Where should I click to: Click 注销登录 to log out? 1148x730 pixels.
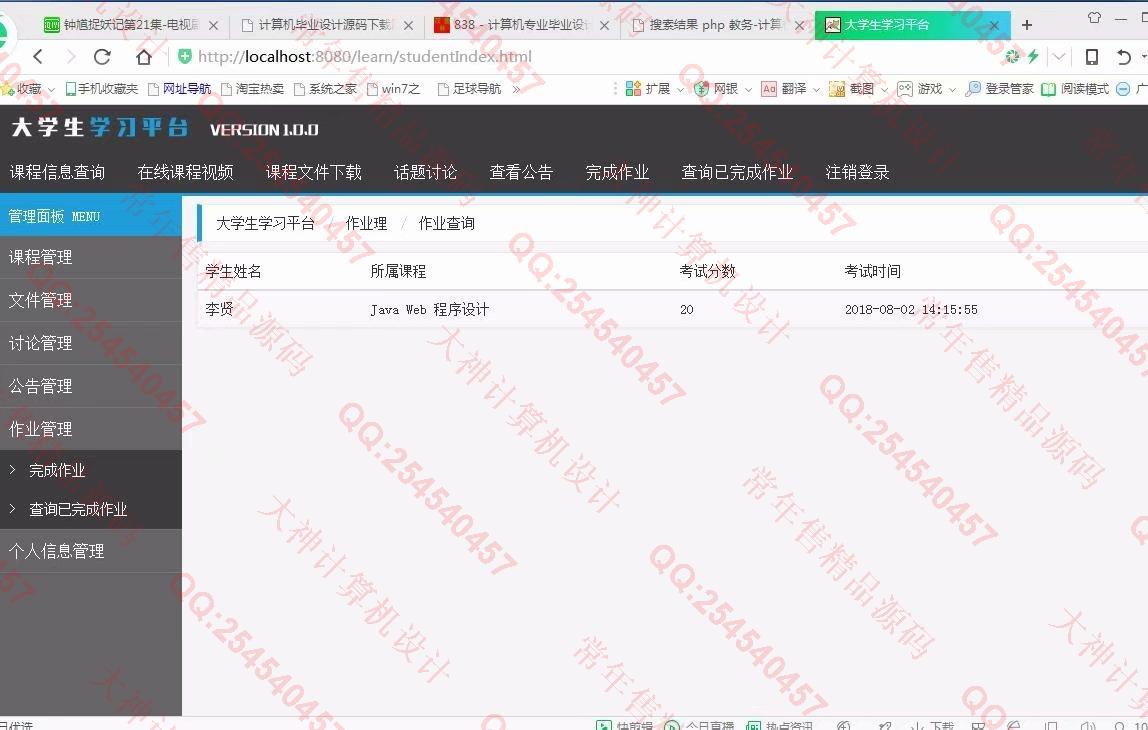pyautogui.click(x=857, y=172)
